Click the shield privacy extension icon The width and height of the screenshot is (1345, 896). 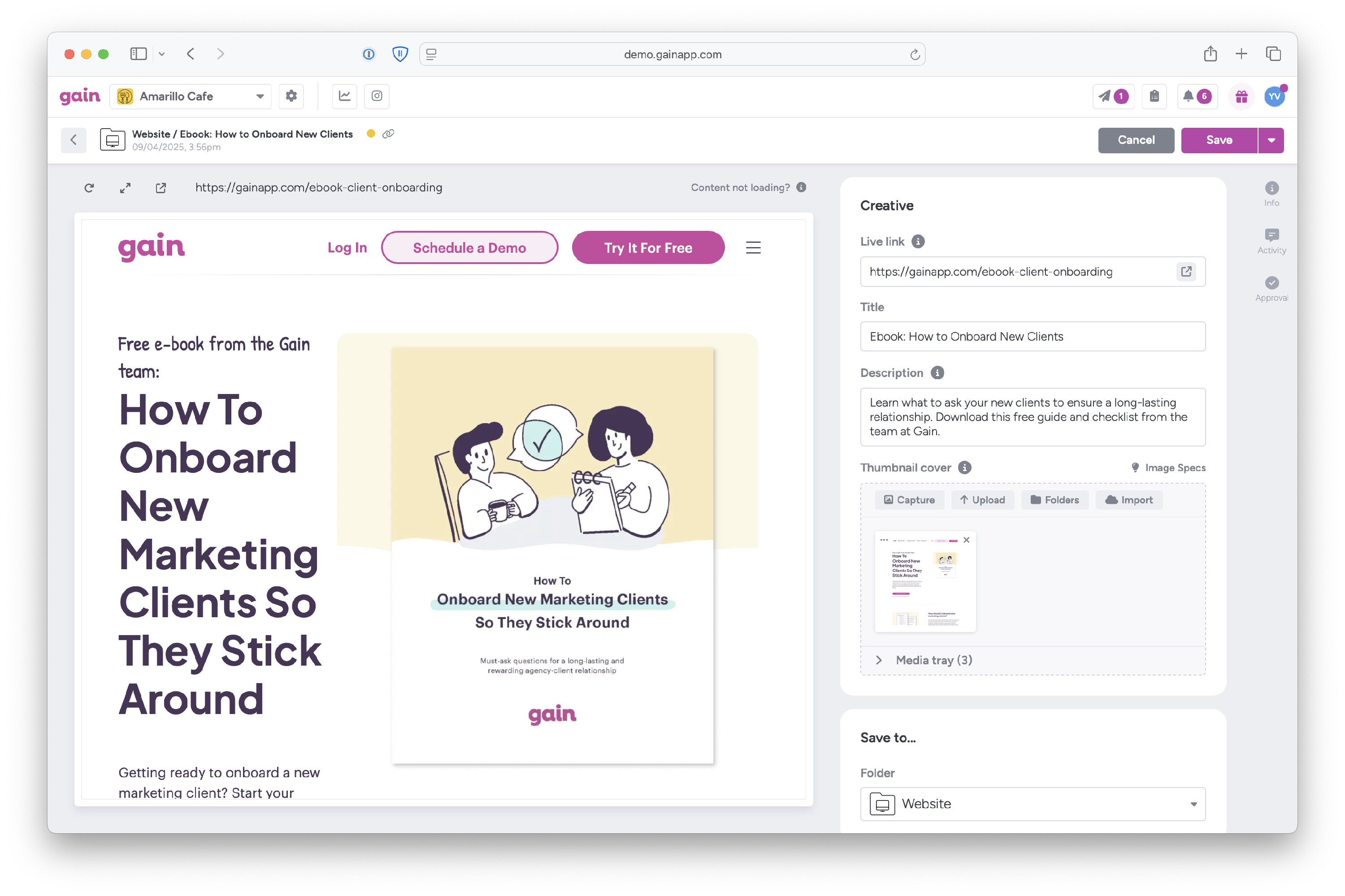[399, 54]
